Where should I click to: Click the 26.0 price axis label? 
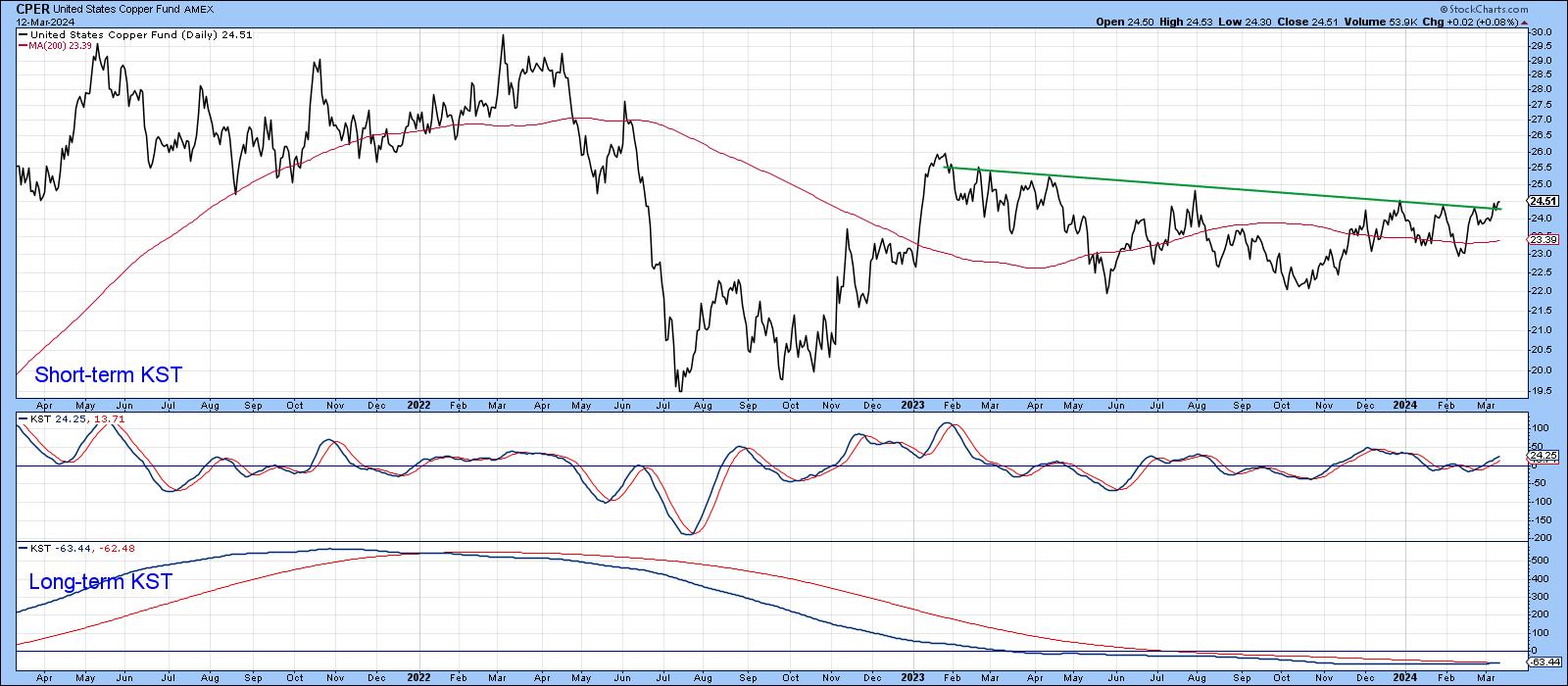[x=1543, y=152]
